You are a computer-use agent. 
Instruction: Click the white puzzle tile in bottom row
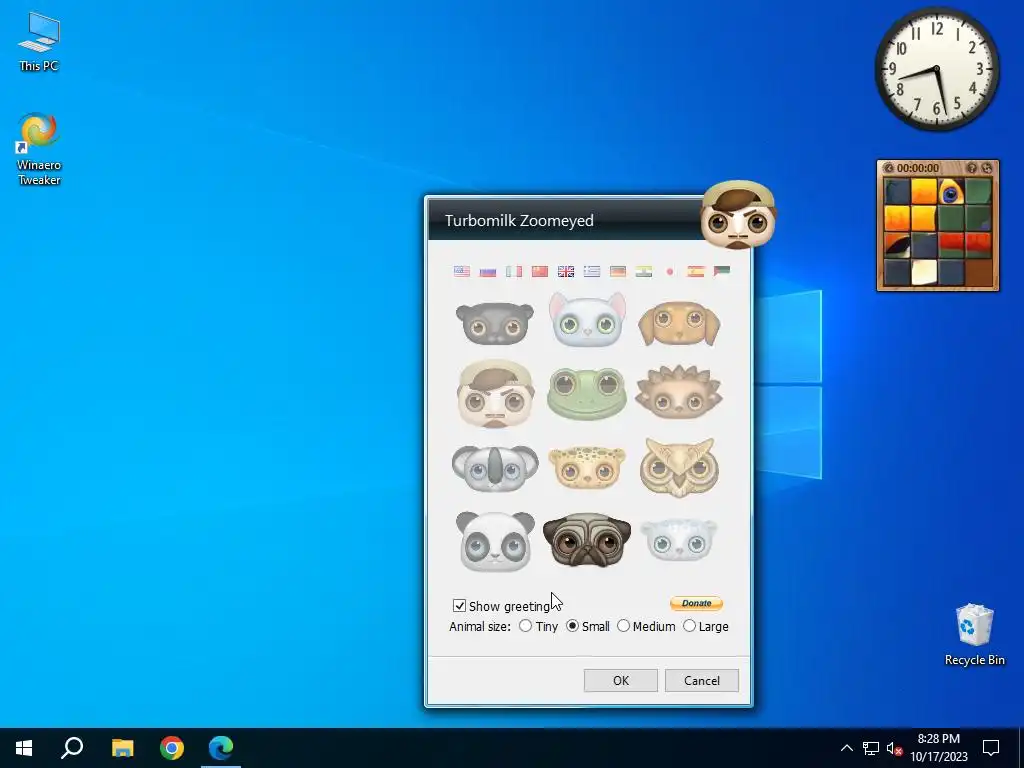tap(924, 272)
